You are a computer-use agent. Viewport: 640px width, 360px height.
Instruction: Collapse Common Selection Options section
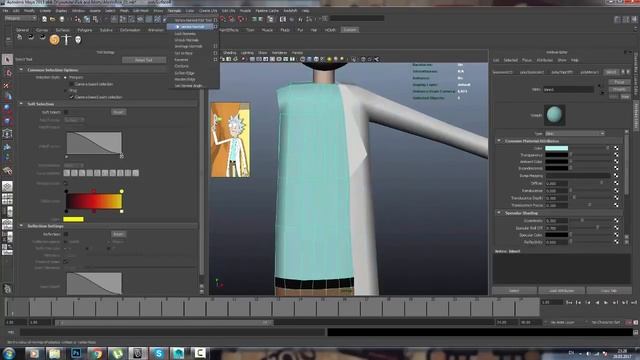point(21,70)
